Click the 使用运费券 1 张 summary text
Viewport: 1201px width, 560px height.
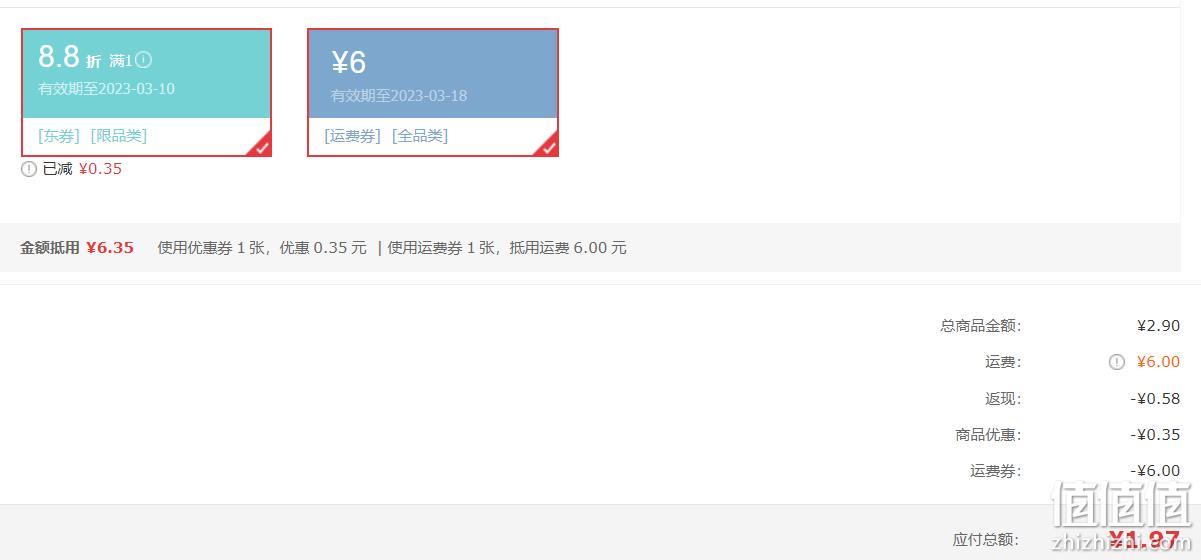[442, 247]
